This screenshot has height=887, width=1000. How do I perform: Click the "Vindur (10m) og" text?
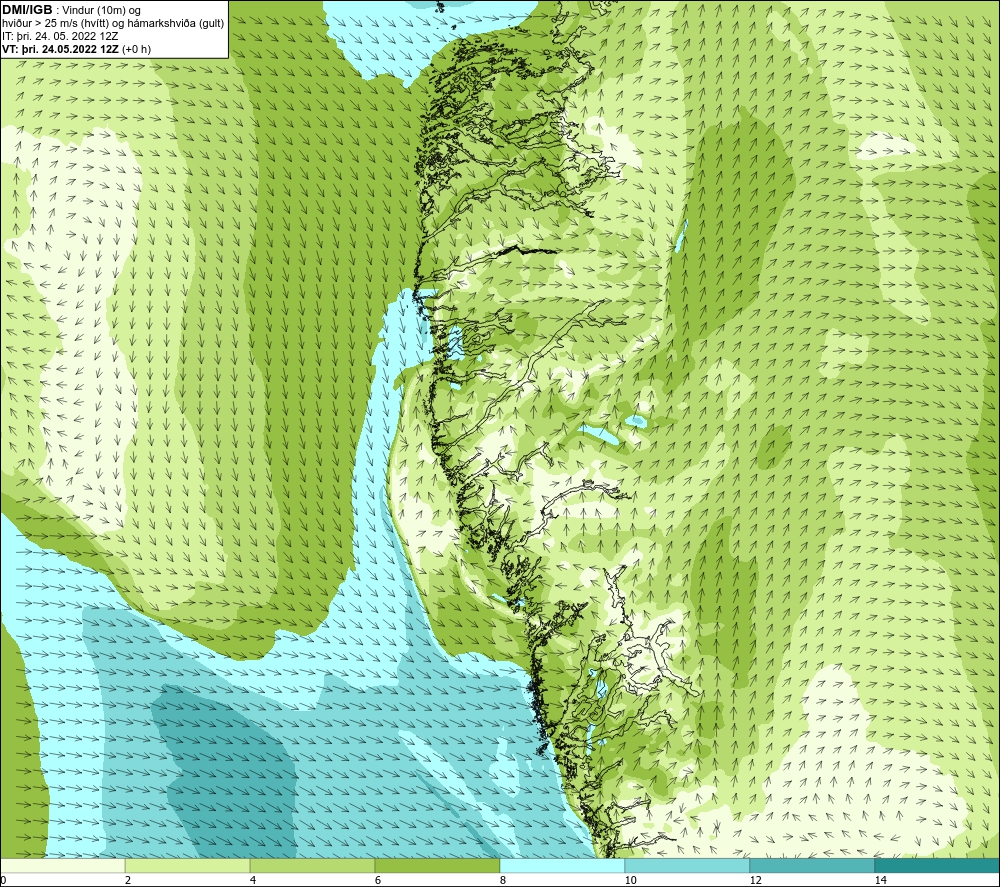101,10
